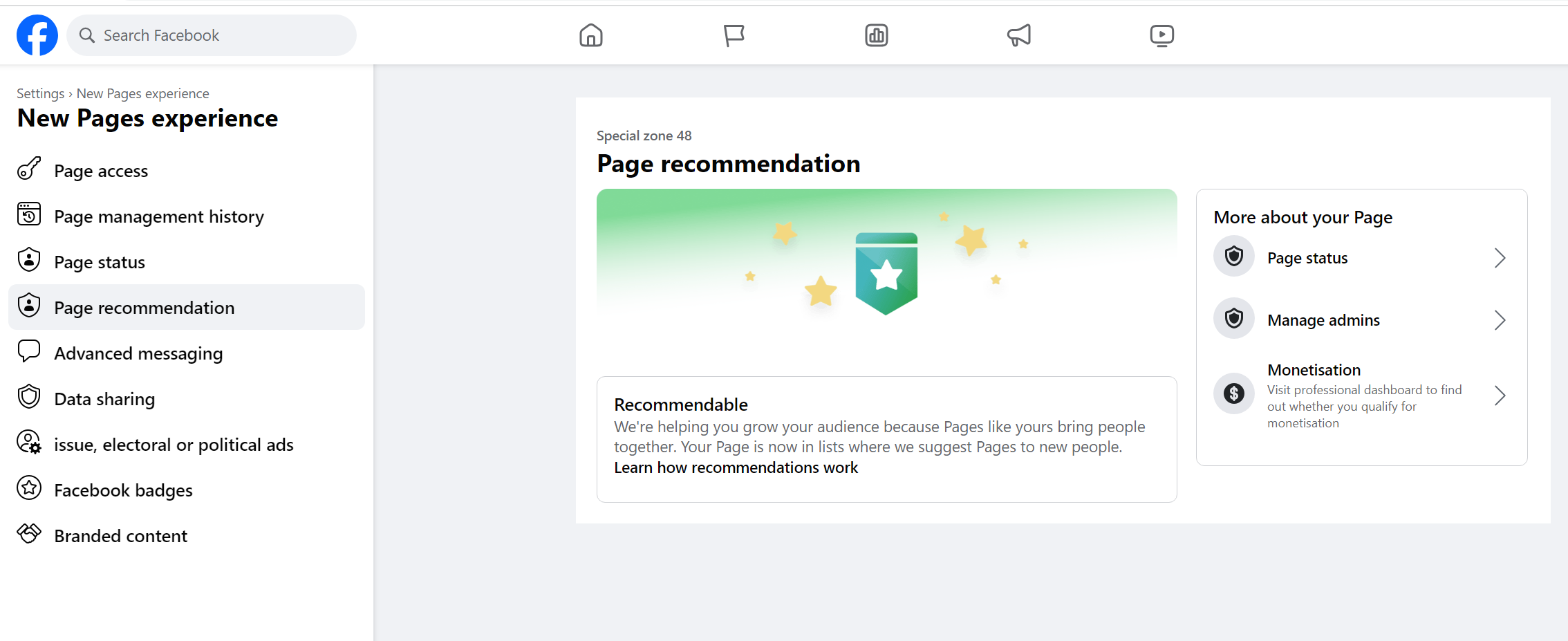
Task: Click the Branded content handshake icon
Action: pyautogui.click(x=29, y=534)
